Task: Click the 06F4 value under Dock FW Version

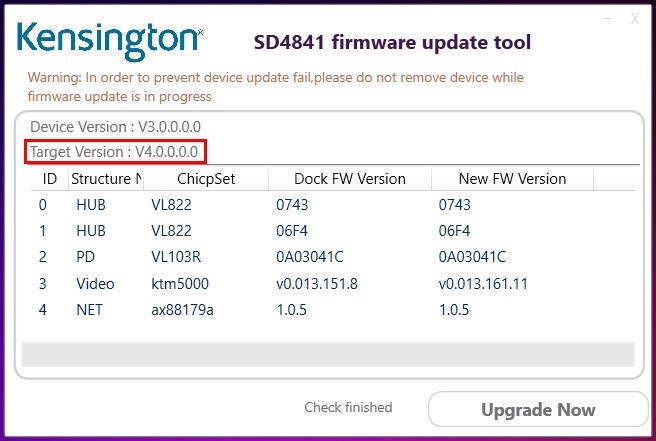Action: tap(292, 231)
